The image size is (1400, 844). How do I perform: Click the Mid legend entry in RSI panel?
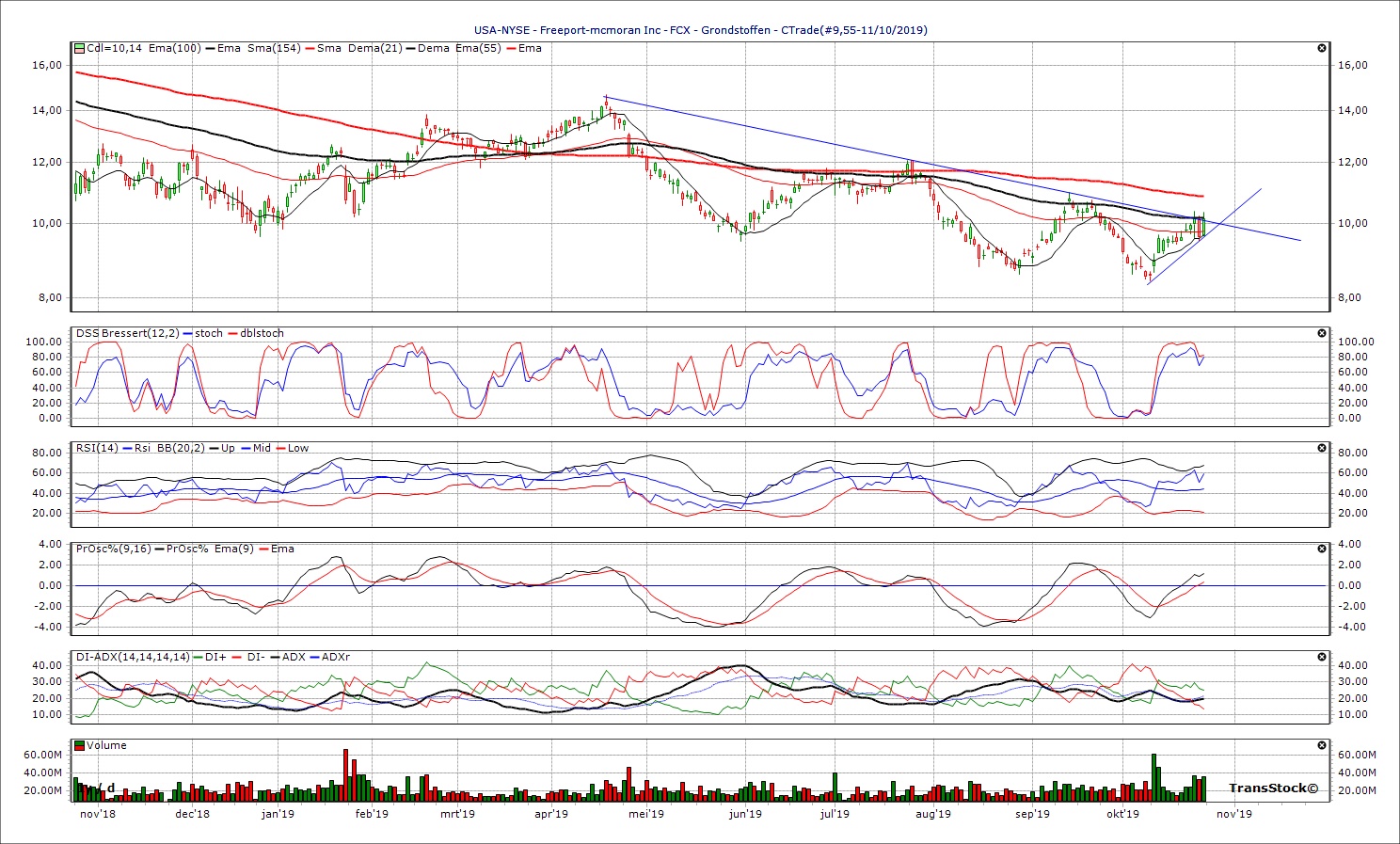click(256, 448)
